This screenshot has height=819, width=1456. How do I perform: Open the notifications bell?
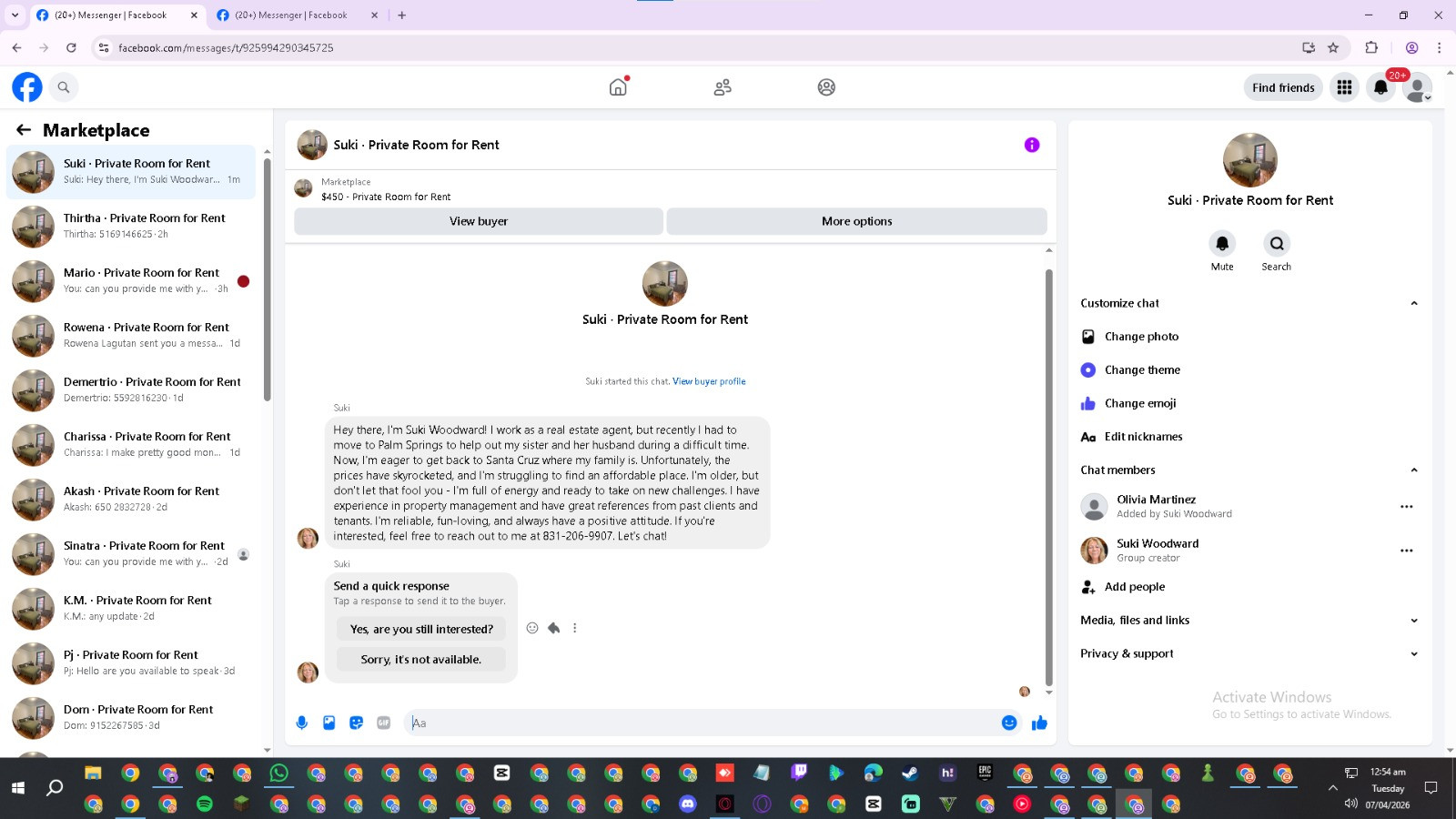1380,87
